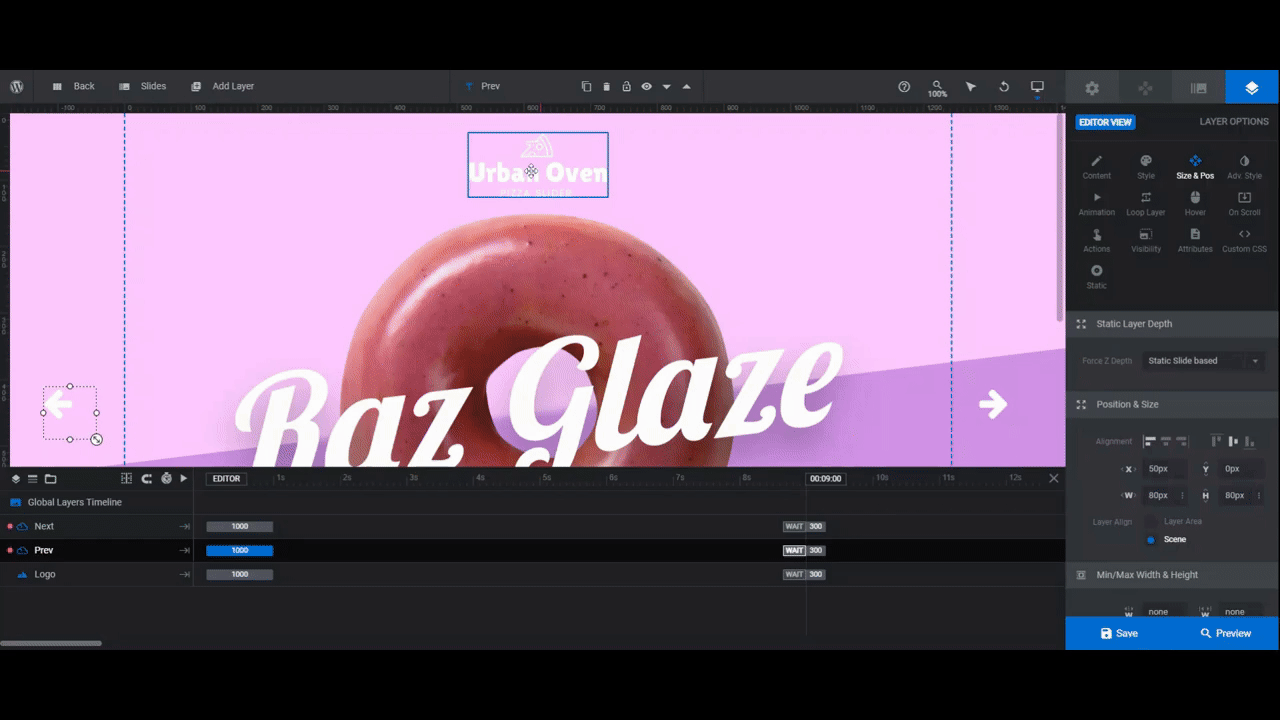Toggle layer visibility eye in toolbar
Screen dimensions: 1280x720
pos(646,87)
